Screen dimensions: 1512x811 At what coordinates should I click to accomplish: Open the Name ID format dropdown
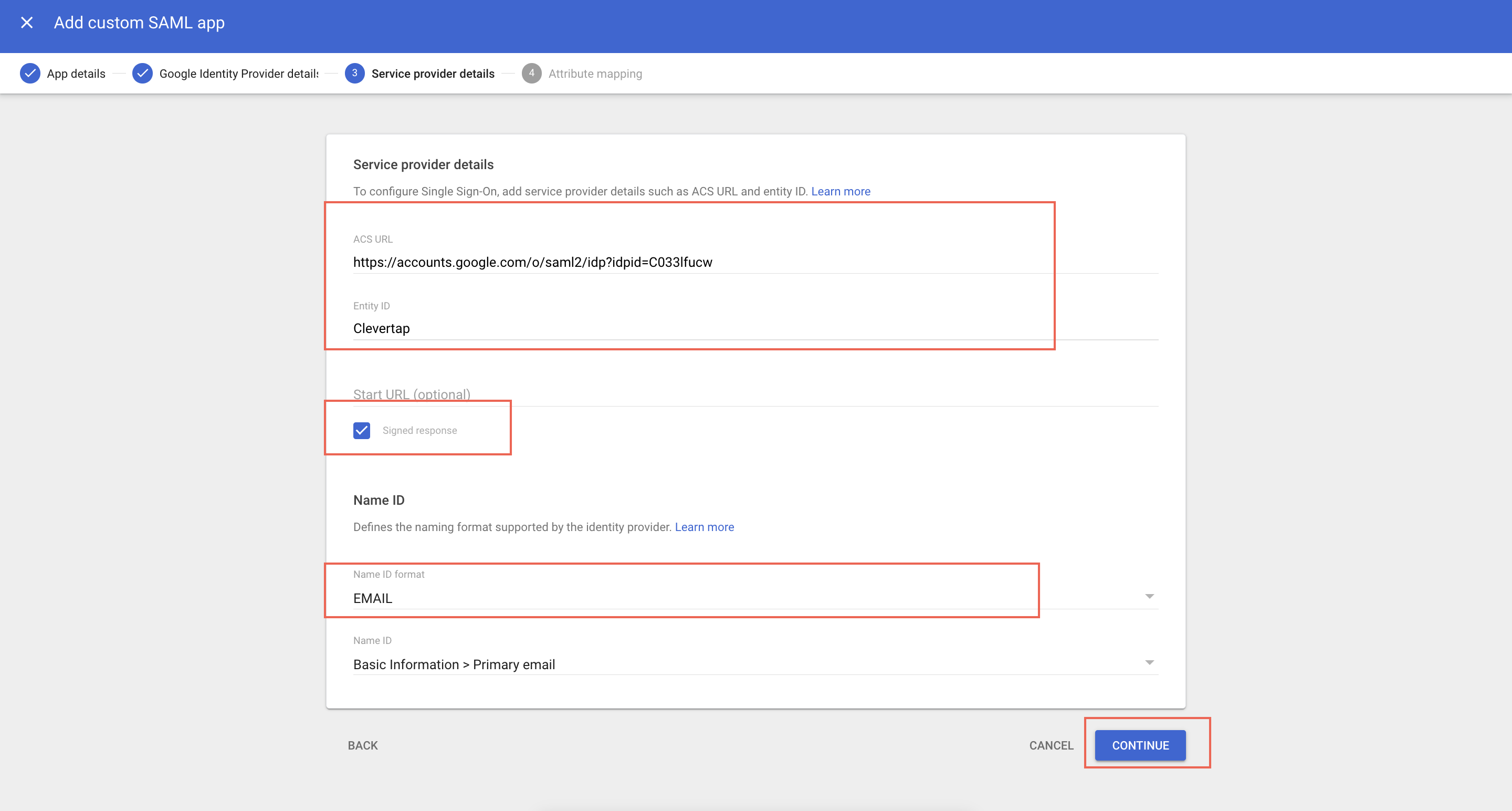click(755, 598)
